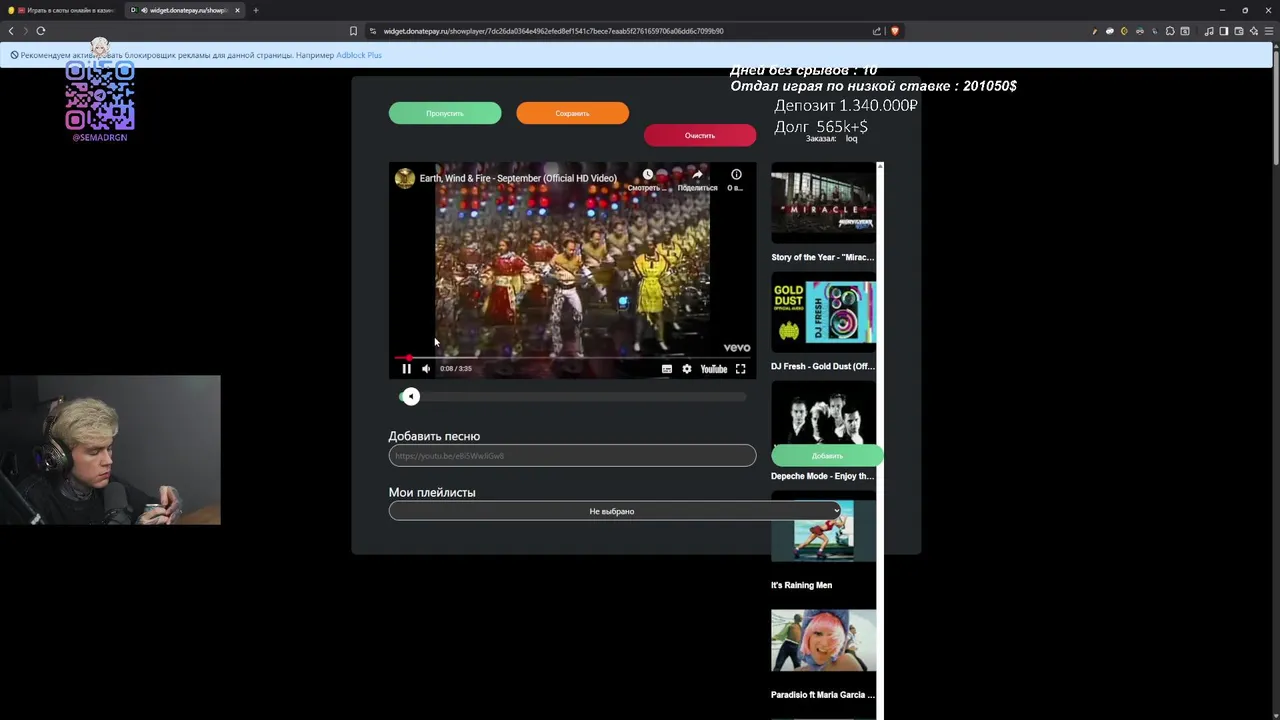
Task: Click the orange 'Сохранить' button
Action: tap(572, 113)
